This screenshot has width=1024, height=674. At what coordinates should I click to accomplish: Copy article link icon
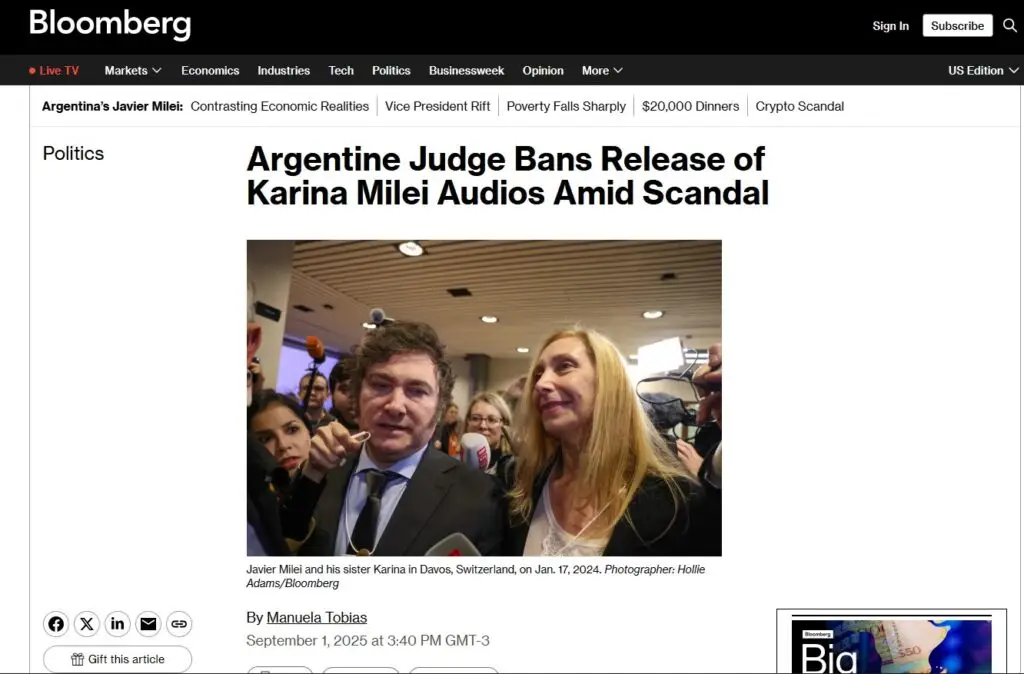[x=179, y=624]
